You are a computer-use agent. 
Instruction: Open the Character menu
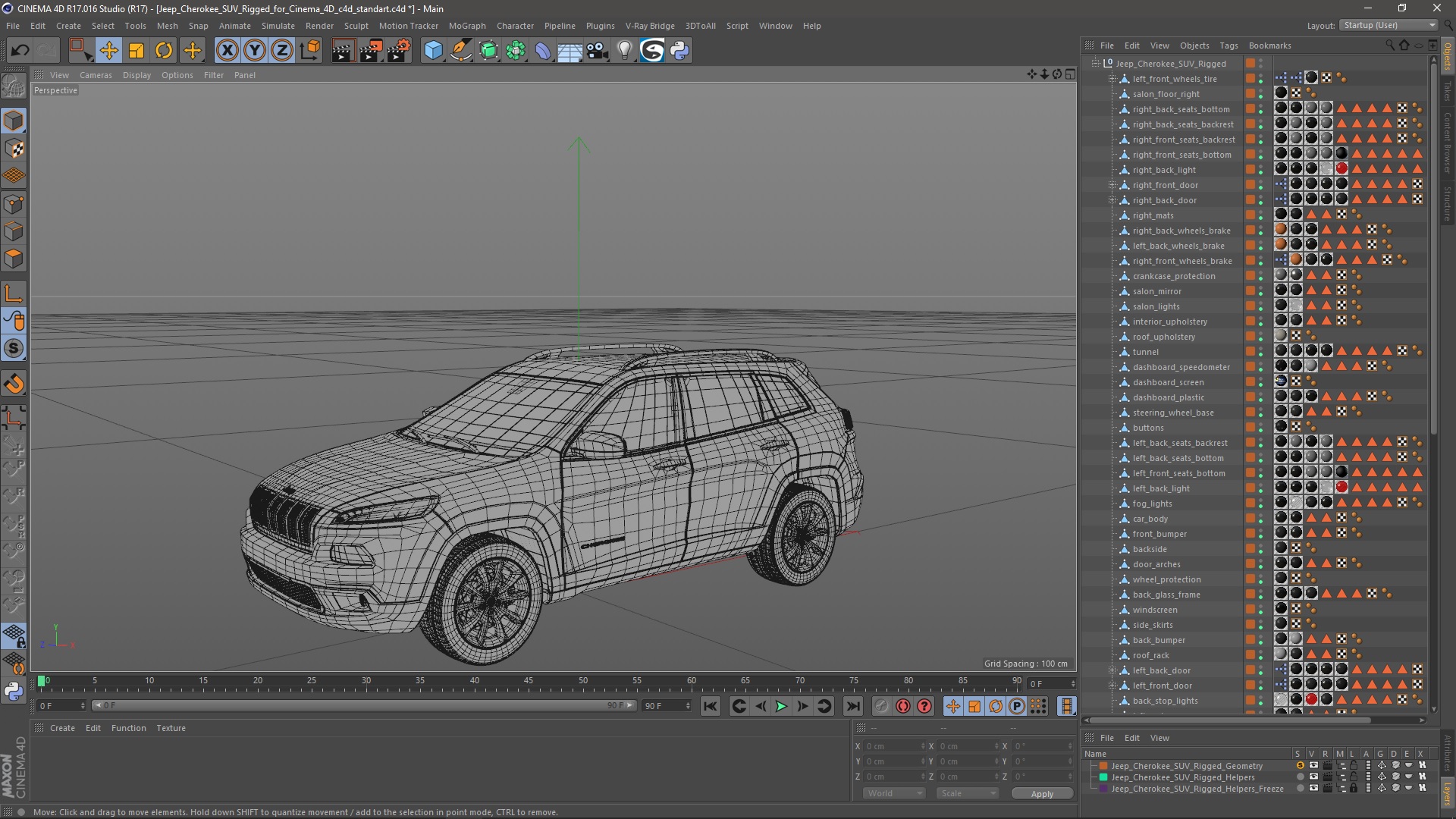pos(515,26)
